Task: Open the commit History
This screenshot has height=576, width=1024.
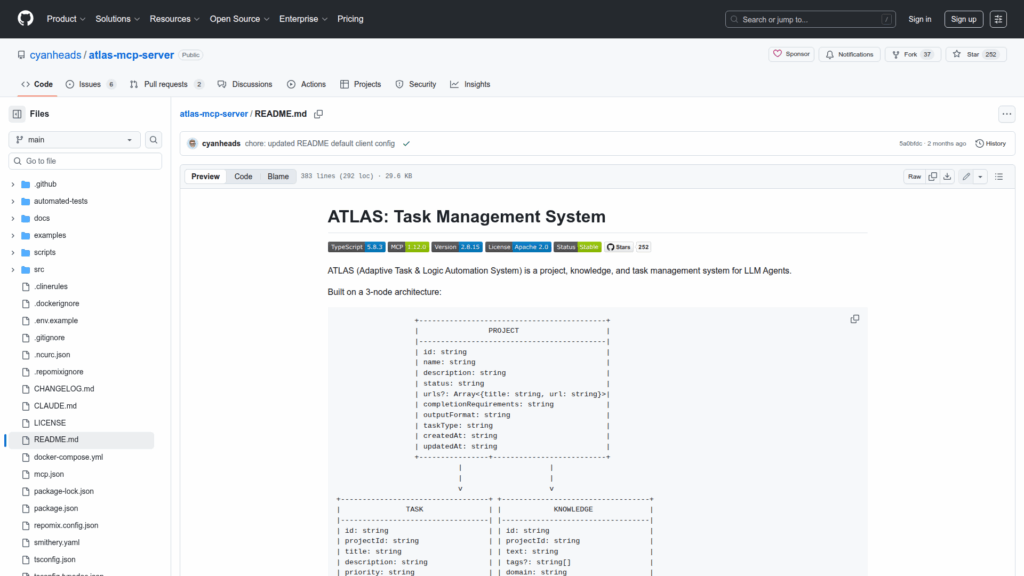Action: [991, 144]
